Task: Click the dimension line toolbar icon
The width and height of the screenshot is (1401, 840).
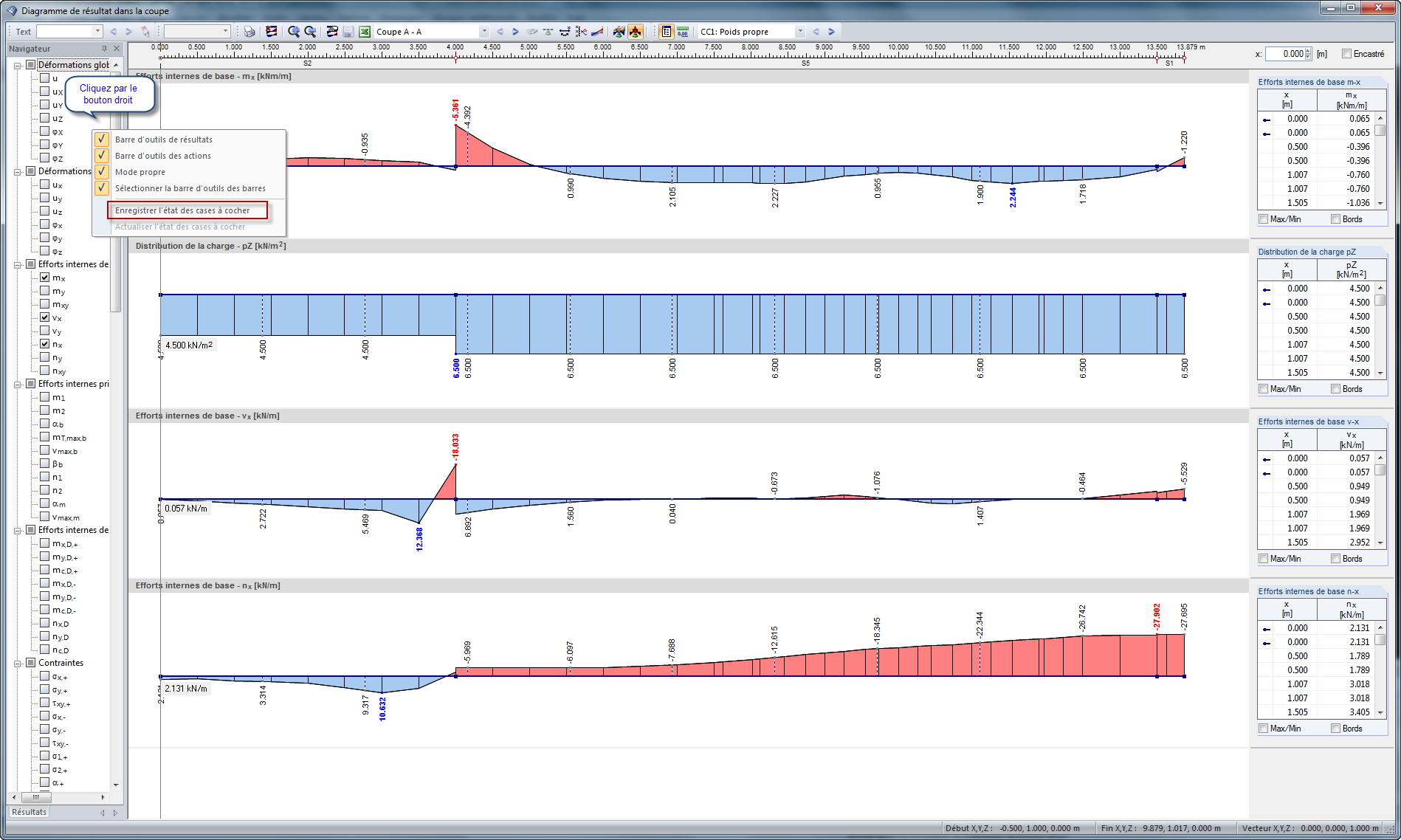Action: (565, 32)
